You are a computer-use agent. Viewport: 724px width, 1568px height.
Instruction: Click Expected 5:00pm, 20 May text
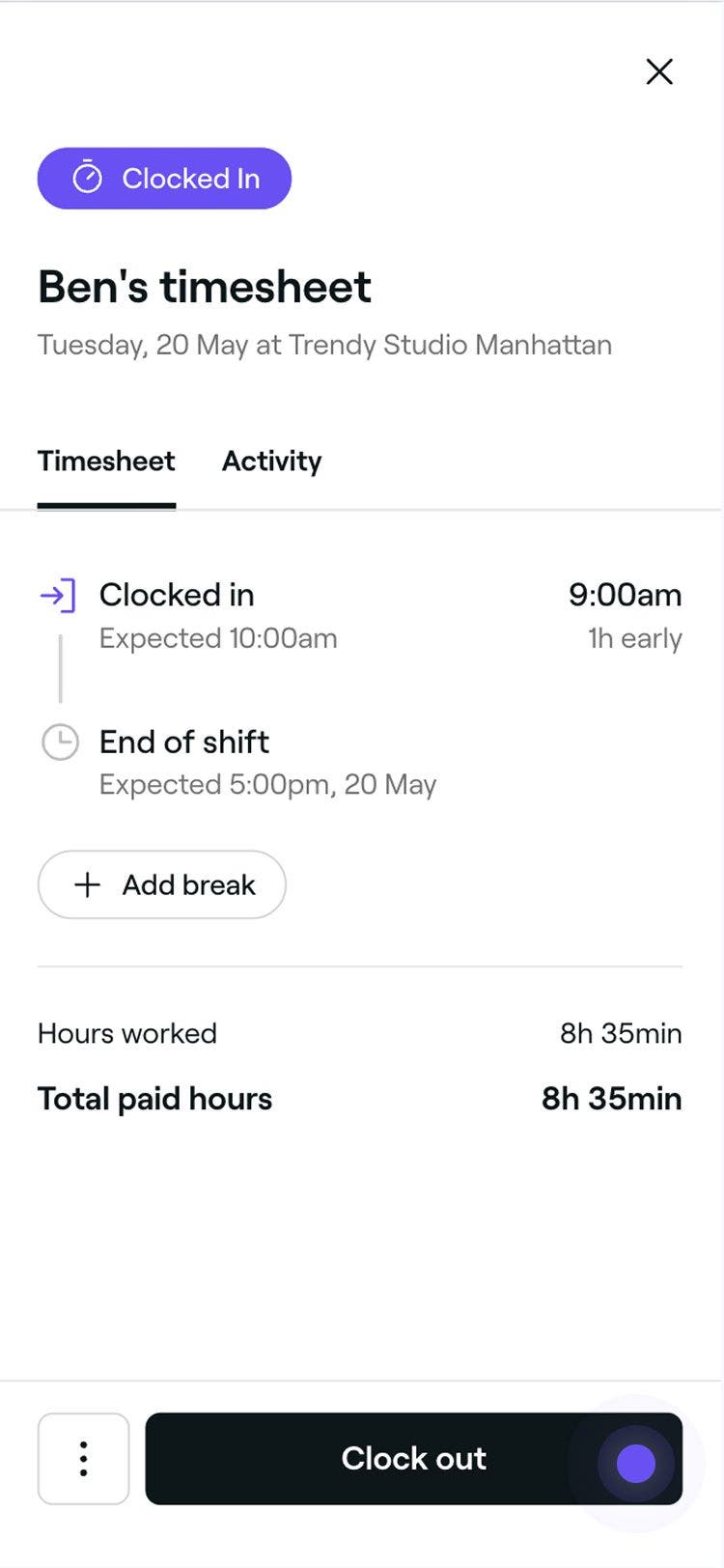[267, 784]
